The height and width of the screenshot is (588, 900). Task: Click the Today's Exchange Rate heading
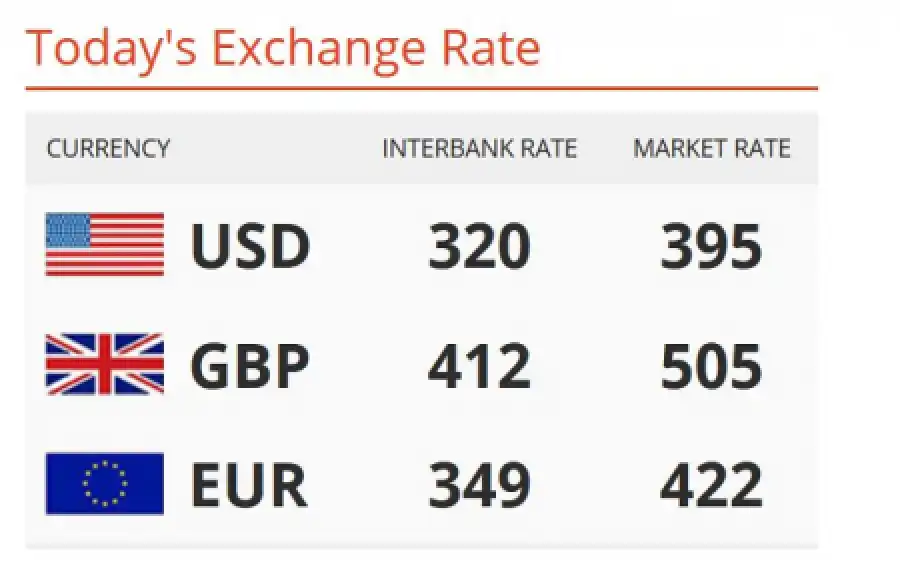tap(283, 48)
